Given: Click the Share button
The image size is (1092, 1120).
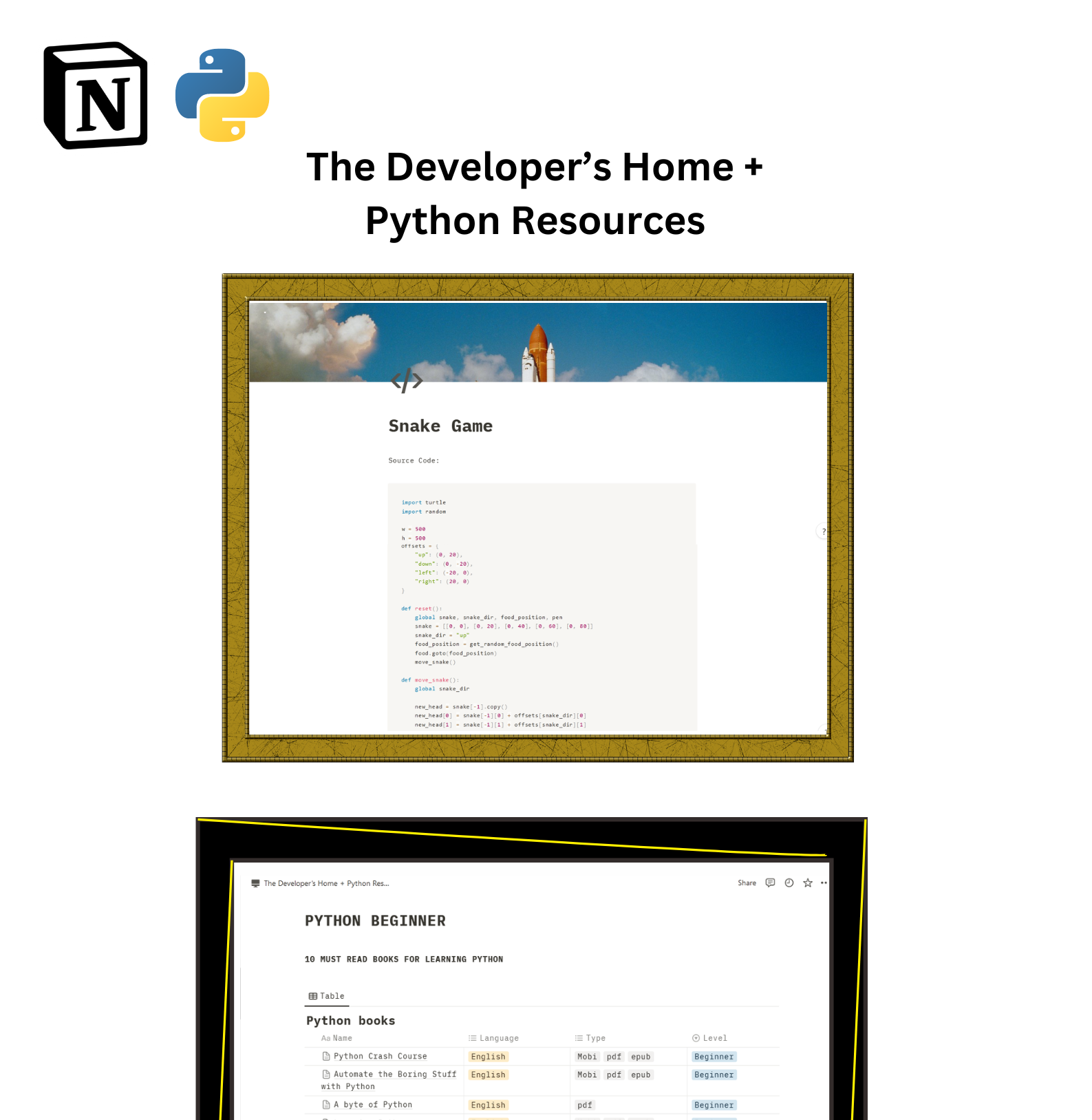Looking at the screenshot, I should pyautogui.click(x=747, y=883).
